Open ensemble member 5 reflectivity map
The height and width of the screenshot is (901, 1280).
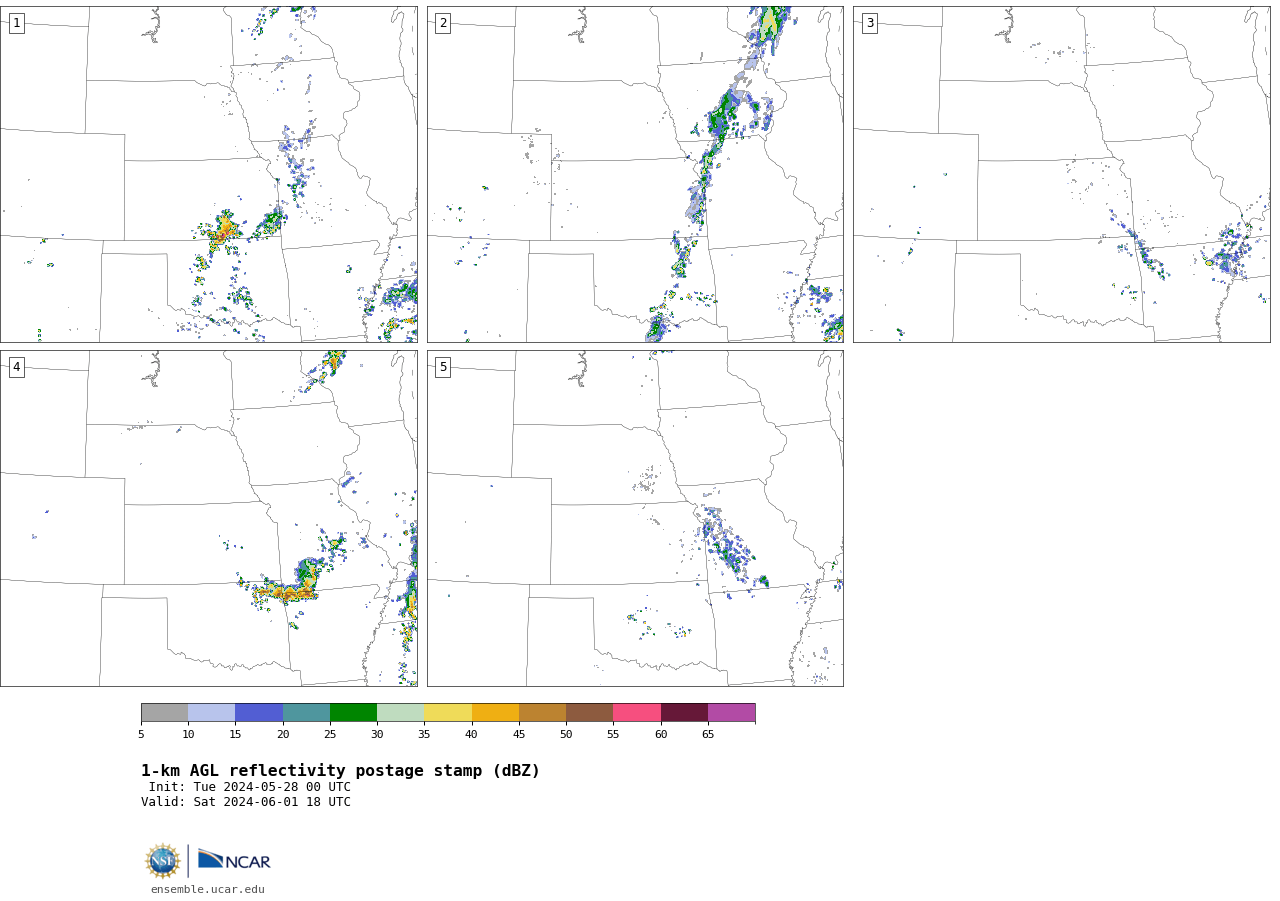pyautogui.click(x=635, y=518)
